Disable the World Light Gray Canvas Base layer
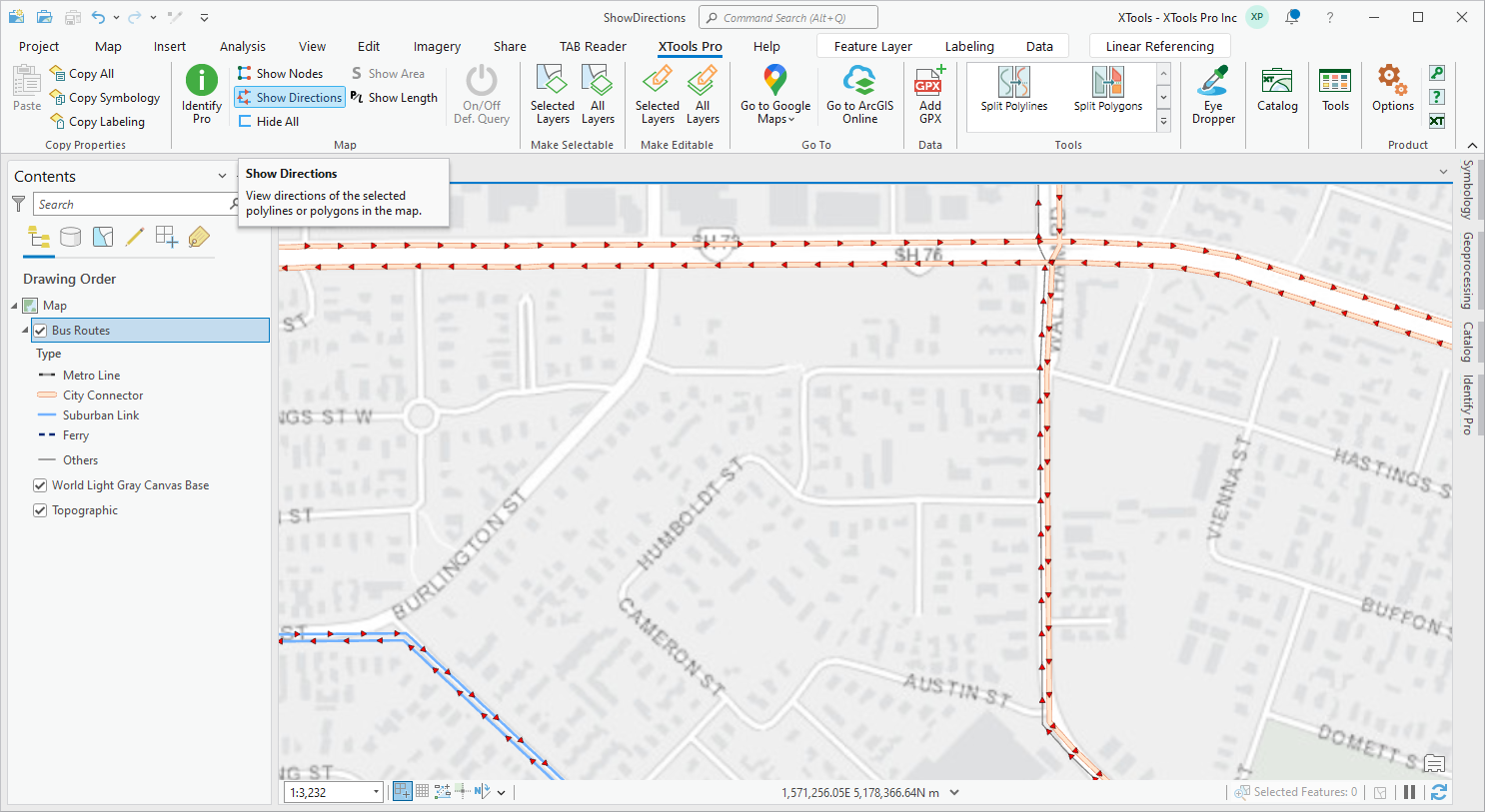Viewport: 1485px width, 812px height. coord(40,485)
